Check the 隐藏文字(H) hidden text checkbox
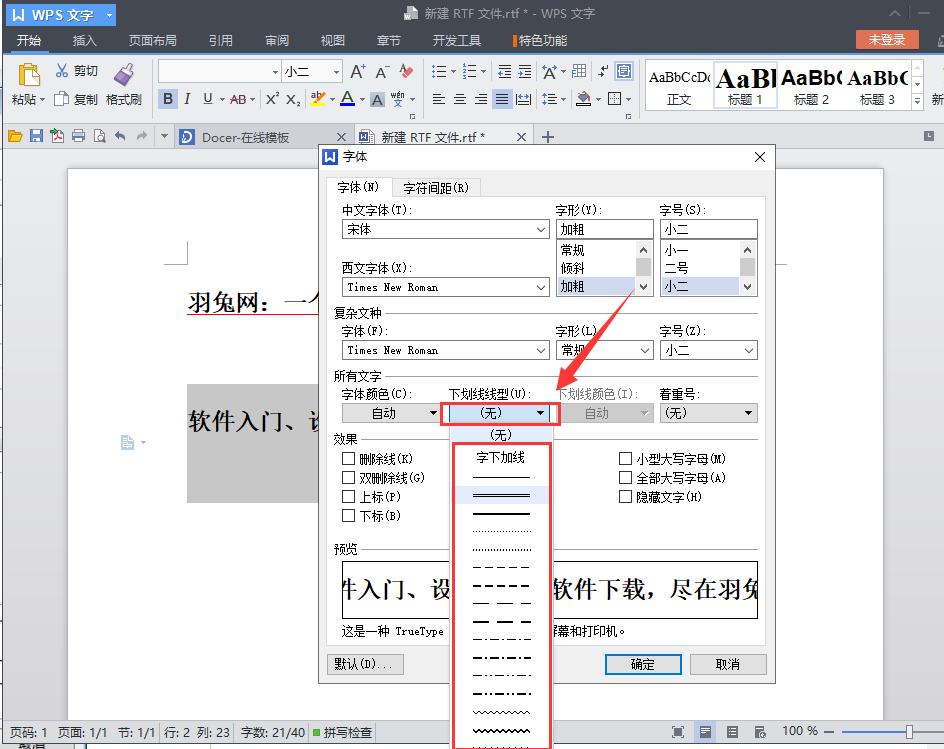Viewport: 944px width, 749px height. coord(626,497)
